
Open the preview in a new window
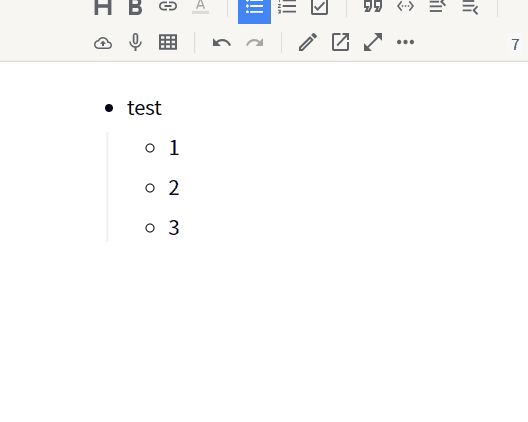tap(340, 42)
